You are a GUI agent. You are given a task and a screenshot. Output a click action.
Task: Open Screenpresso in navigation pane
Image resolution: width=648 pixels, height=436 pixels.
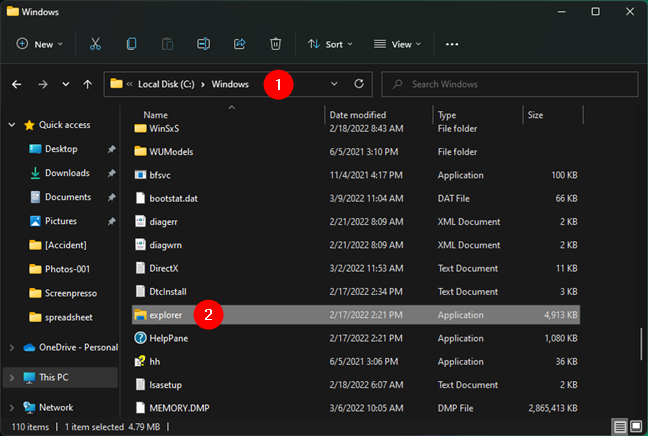click(71, 293)
